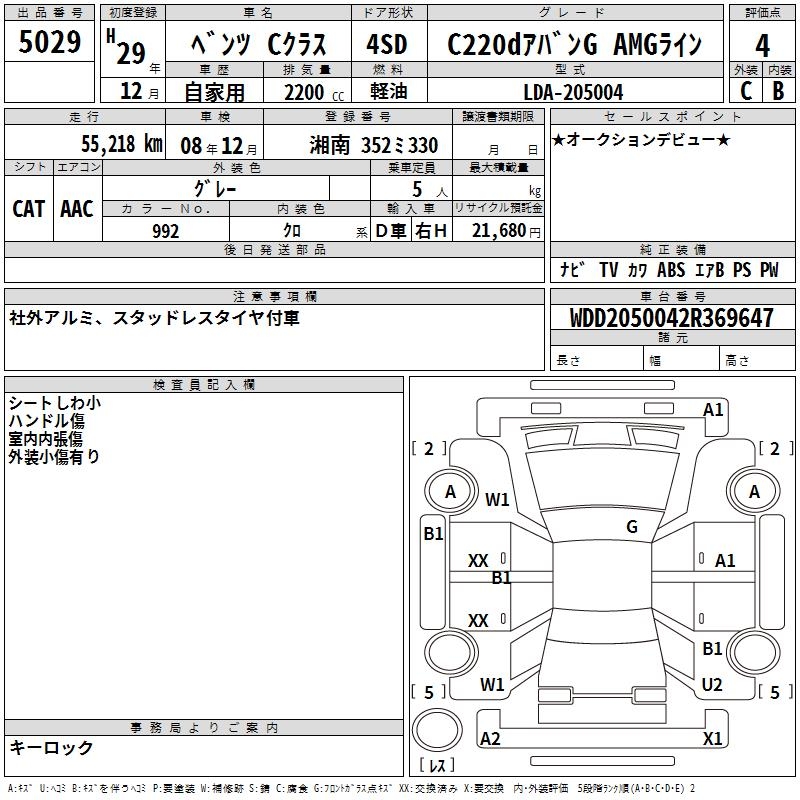Click the ナビ equipment label

pos(572,270)
